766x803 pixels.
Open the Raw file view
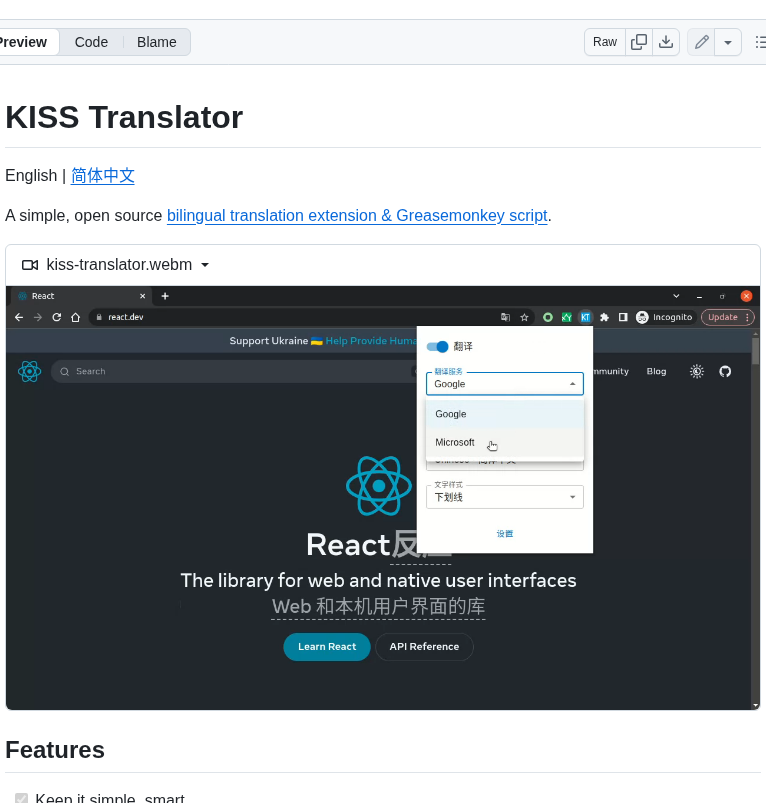(x=605, y=42)
